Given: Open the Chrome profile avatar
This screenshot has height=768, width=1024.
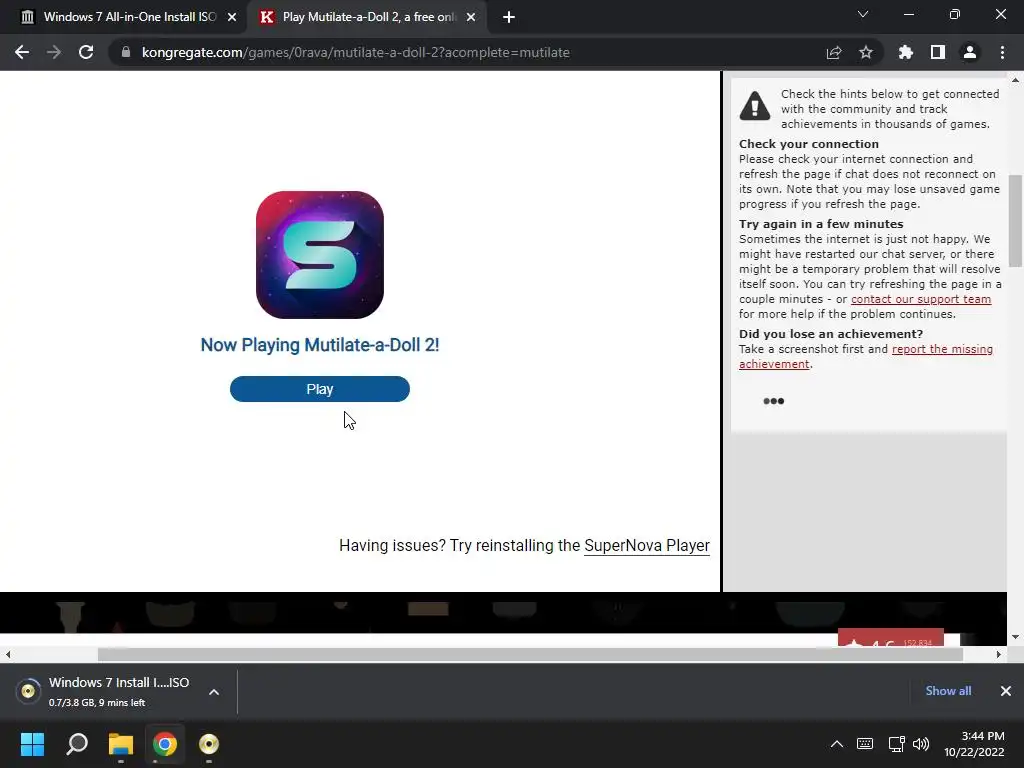Looking at the screenshot, I should [x=970, y=52].
